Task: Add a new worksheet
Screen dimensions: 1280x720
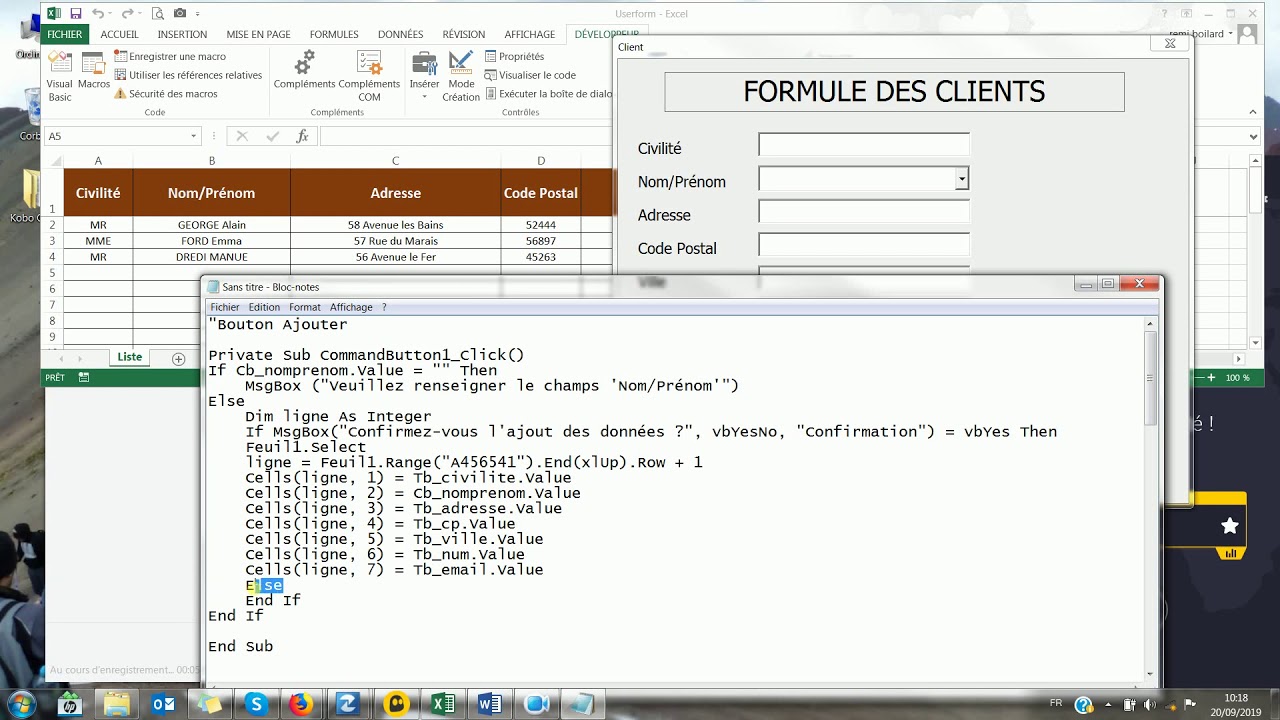Action: 178,358
